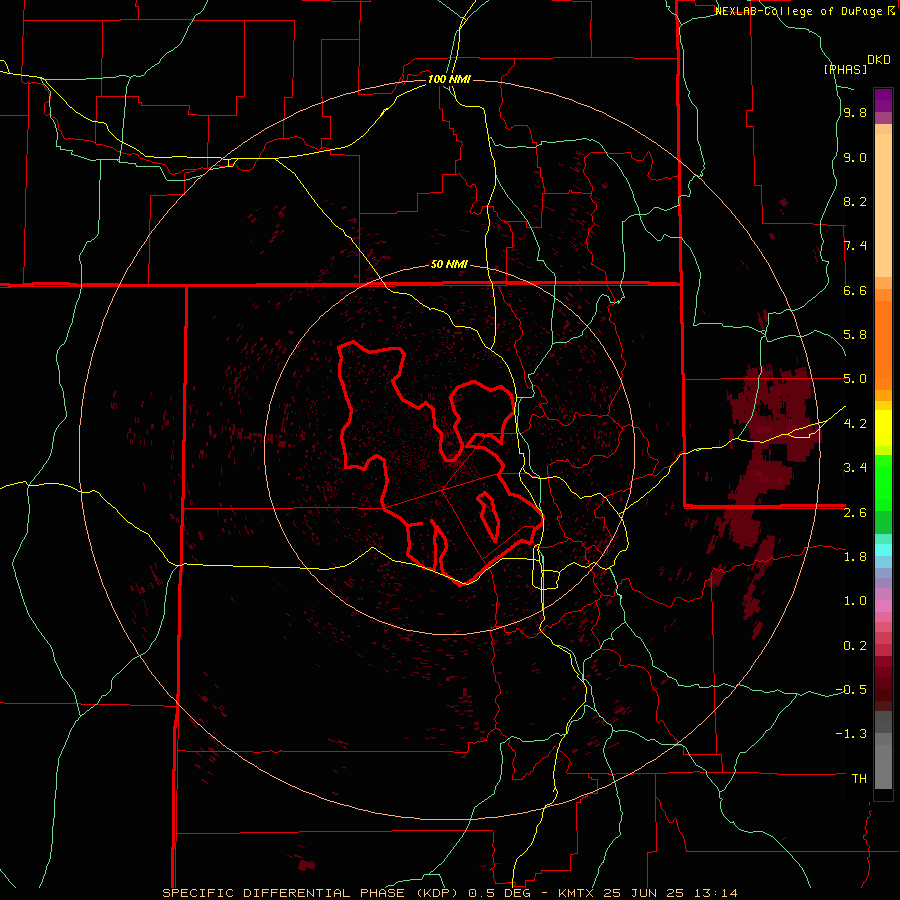Pick the yellow band on the KDP color bar

point(883,428)
